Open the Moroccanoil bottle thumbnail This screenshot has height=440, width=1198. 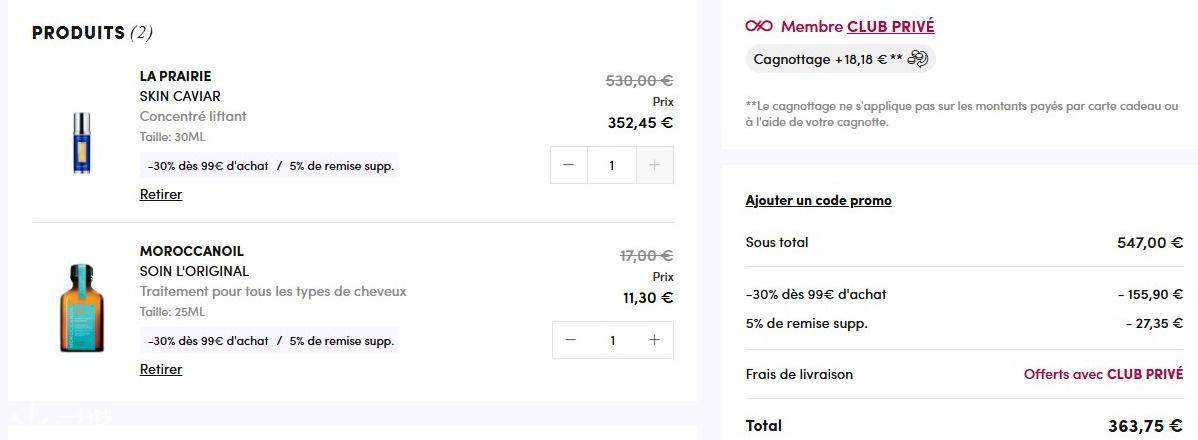click(82, 308)
